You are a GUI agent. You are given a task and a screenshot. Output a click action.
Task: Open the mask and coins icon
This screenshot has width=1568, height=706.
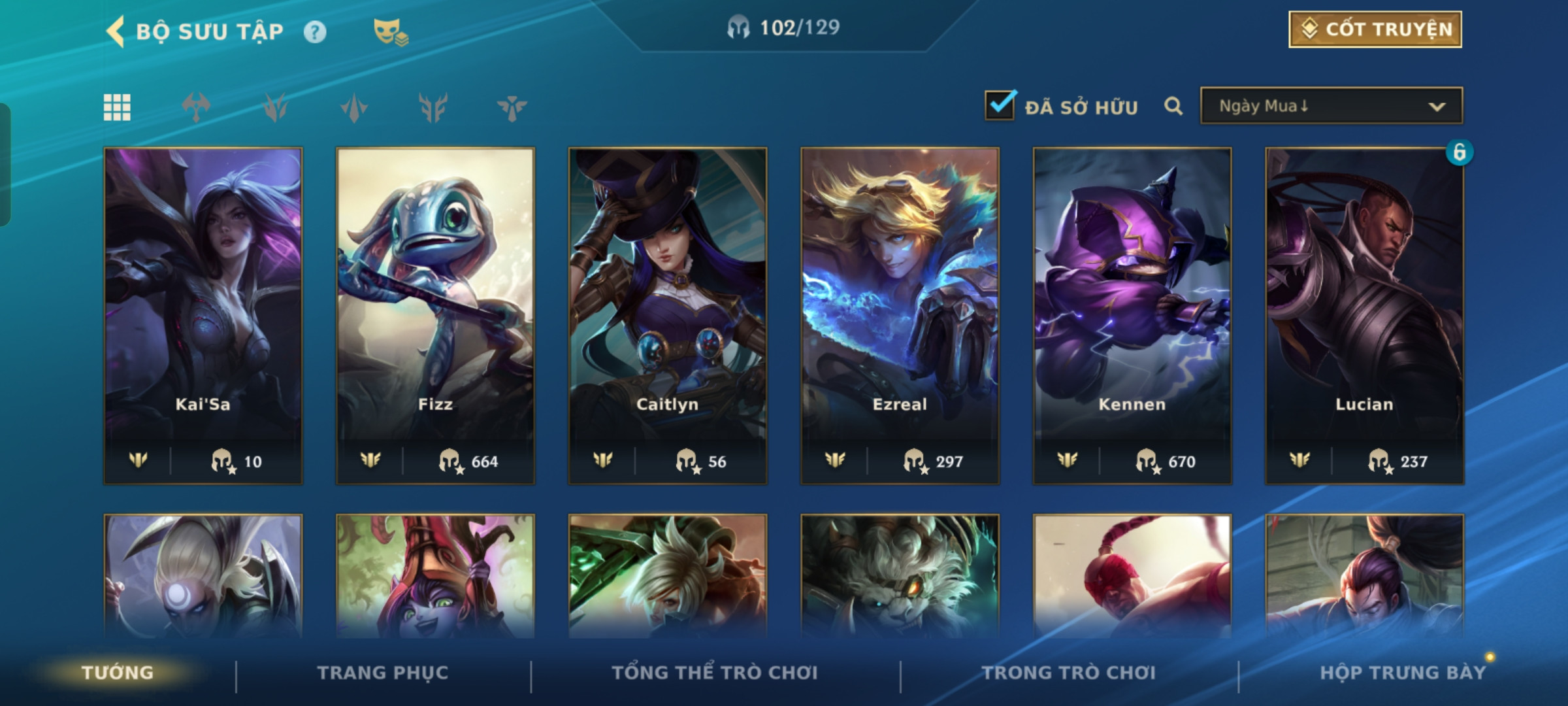[x=391, y=31]
